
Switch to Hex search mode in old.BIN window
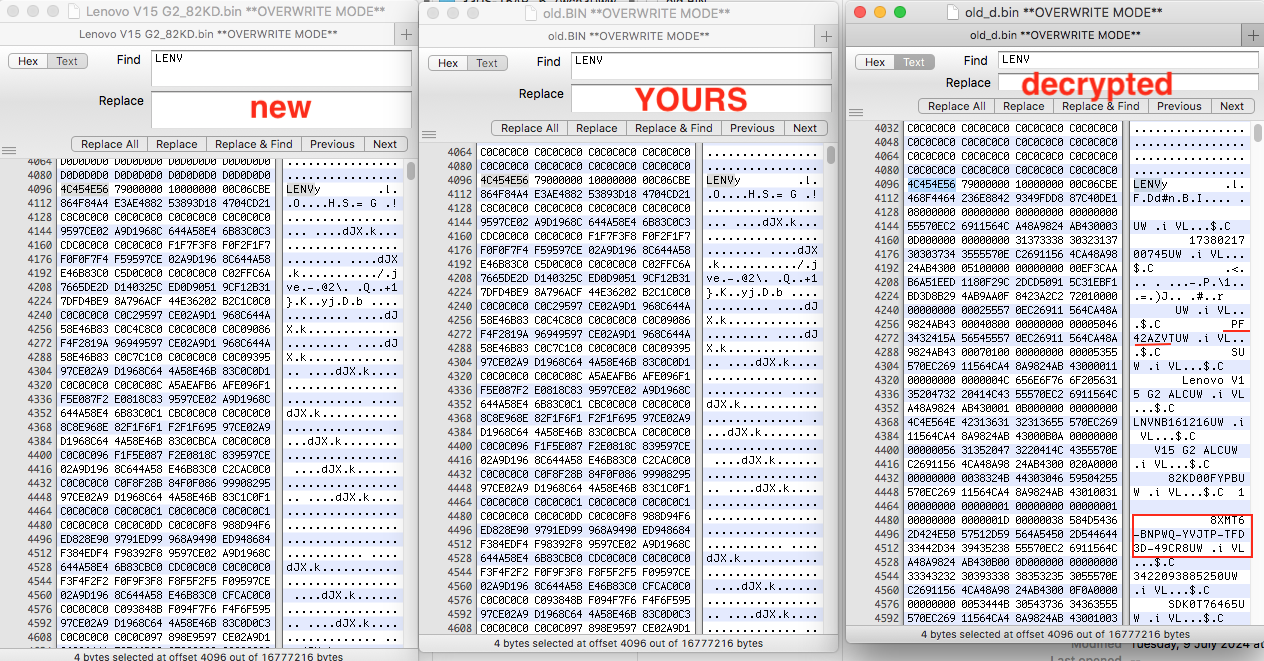tap(448, 63)
